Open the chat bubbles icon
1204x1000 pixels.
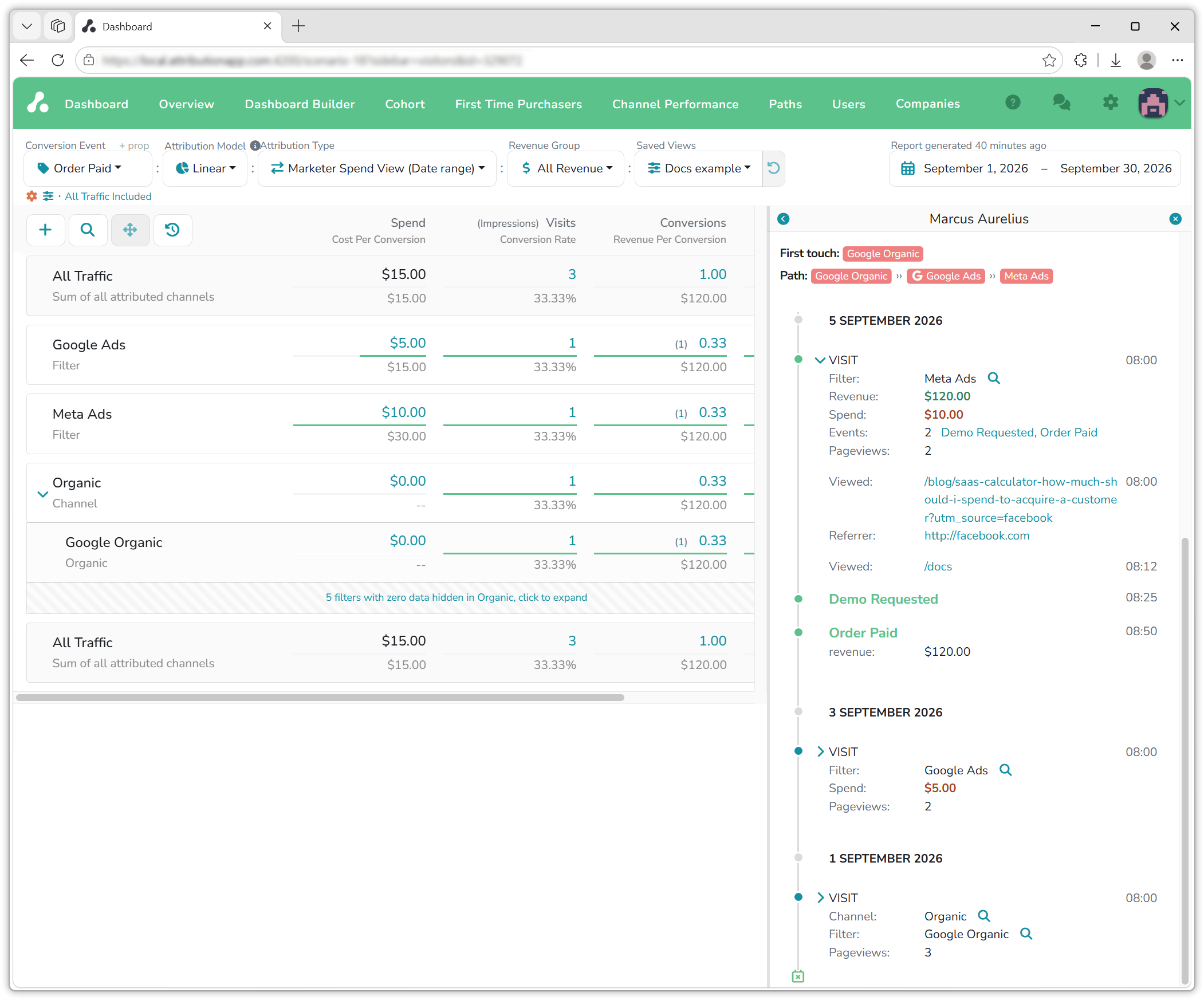click(x=1061, y=103)
